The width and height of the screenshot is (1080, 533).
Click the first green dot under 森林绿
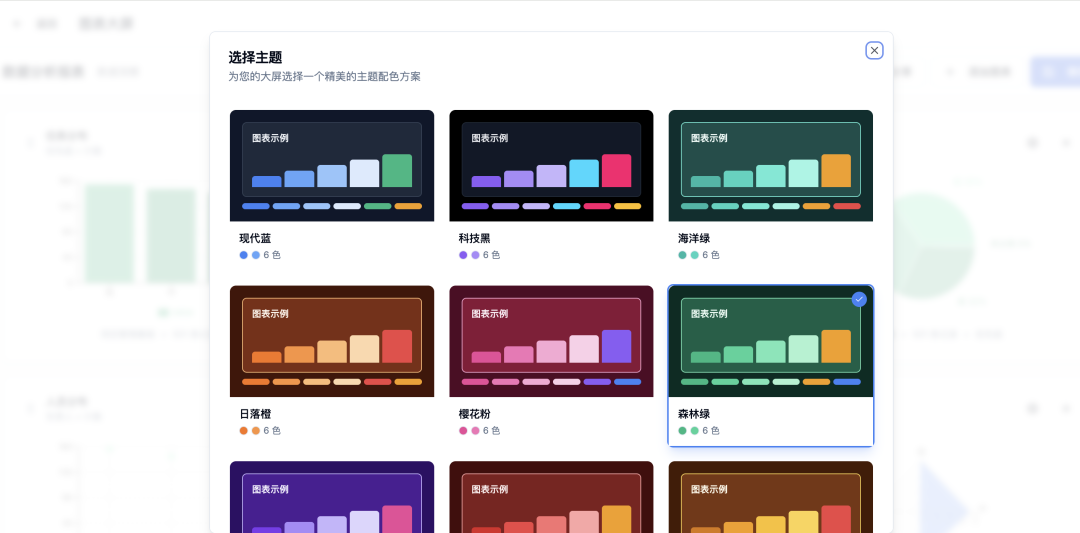(683, 430)
